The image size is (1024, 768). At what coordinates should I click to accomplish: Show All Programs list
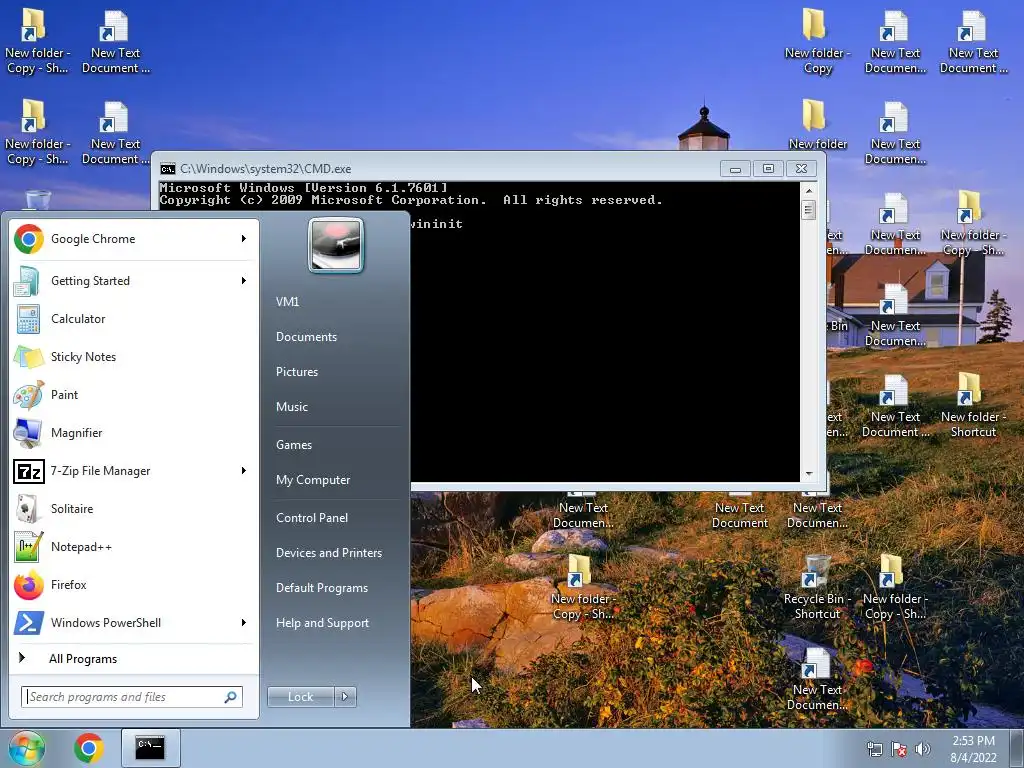[x=133, y=658]
